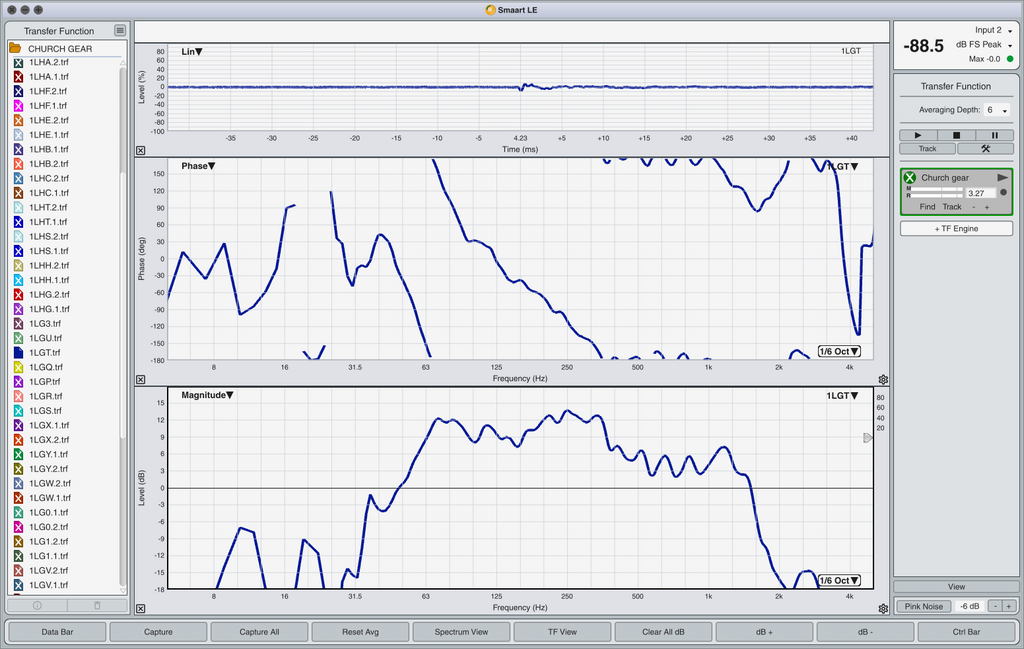Open the Averaging Depth dropdown
The width and height of the screenshot is (1024, 649).
click(997, 110)
